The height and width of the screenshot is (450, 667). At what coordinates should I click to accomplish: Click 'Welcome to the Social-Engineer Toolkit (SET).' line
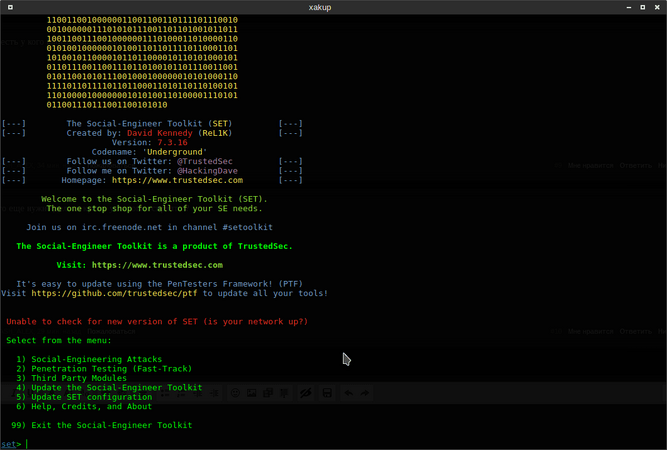[154, 199]
